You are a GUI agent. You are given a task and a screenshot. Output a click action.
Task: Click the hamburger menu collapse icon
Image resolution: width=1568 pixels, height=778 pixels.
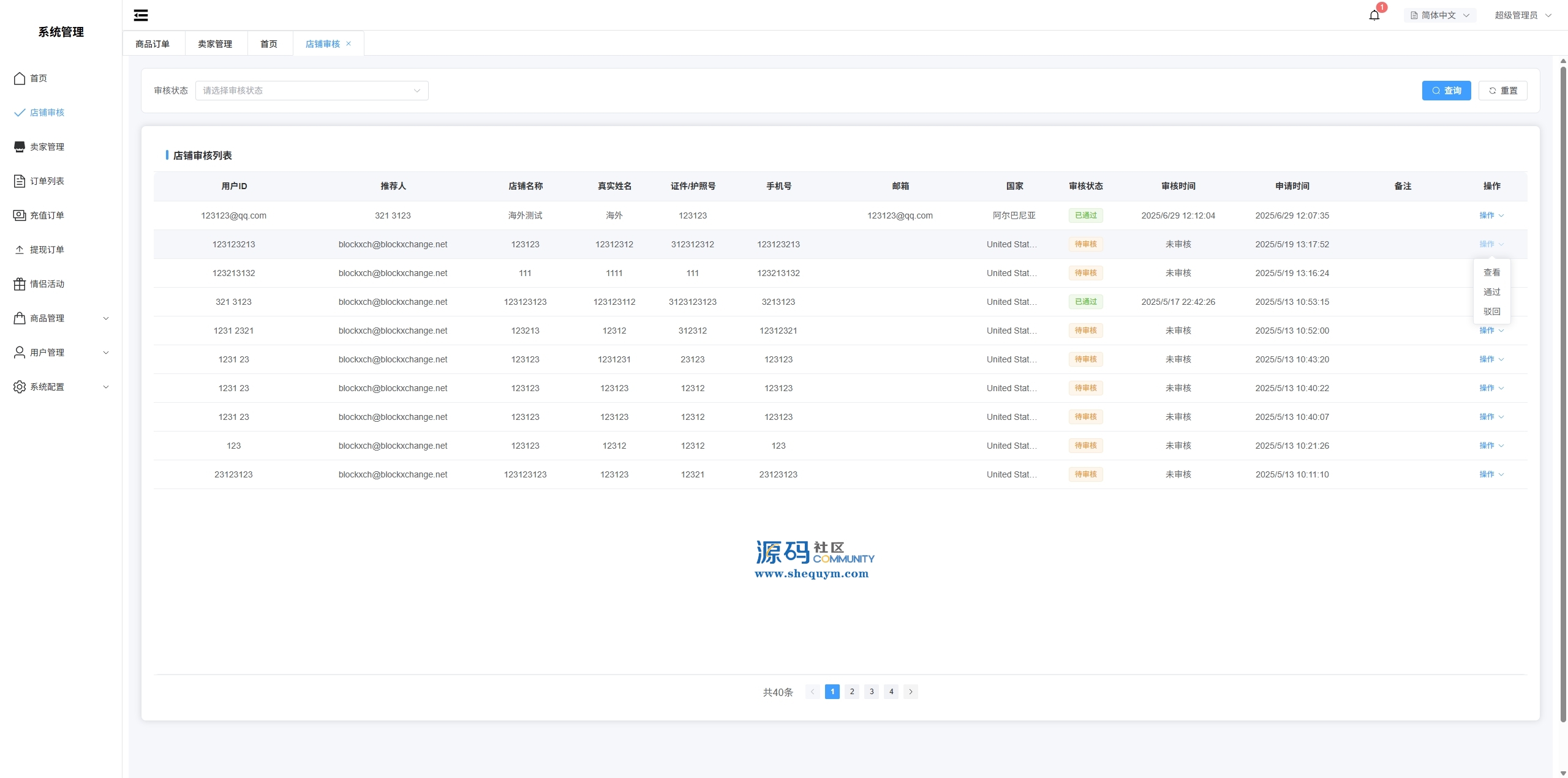pyautogui.click(x=141, y=15)
